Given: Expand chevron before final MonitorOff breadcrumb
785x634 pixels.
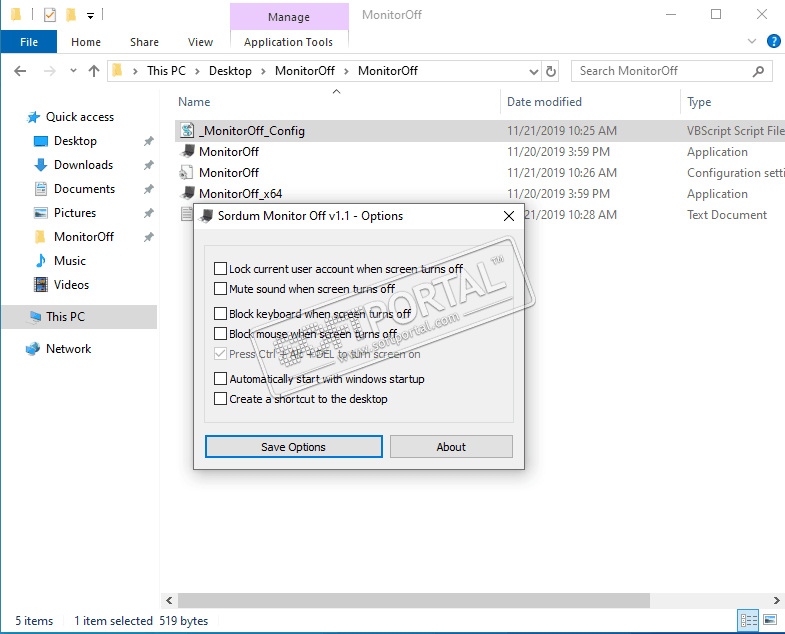Looking at the screenshot, I should 346,71.
